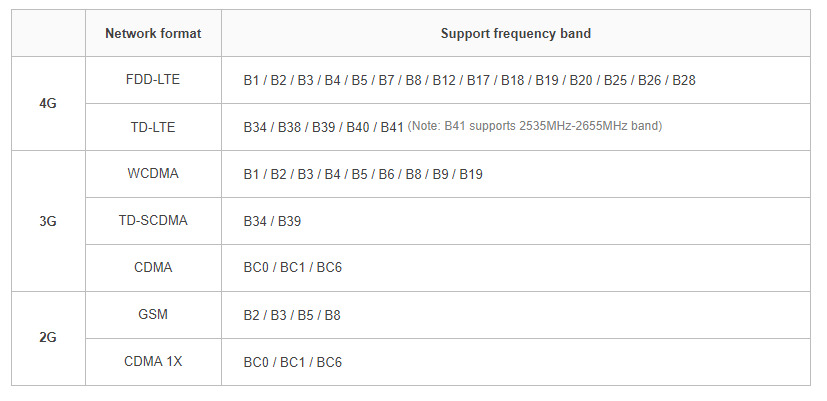Select the 2G generation cell
827x401 pixels.
point(48,338)
